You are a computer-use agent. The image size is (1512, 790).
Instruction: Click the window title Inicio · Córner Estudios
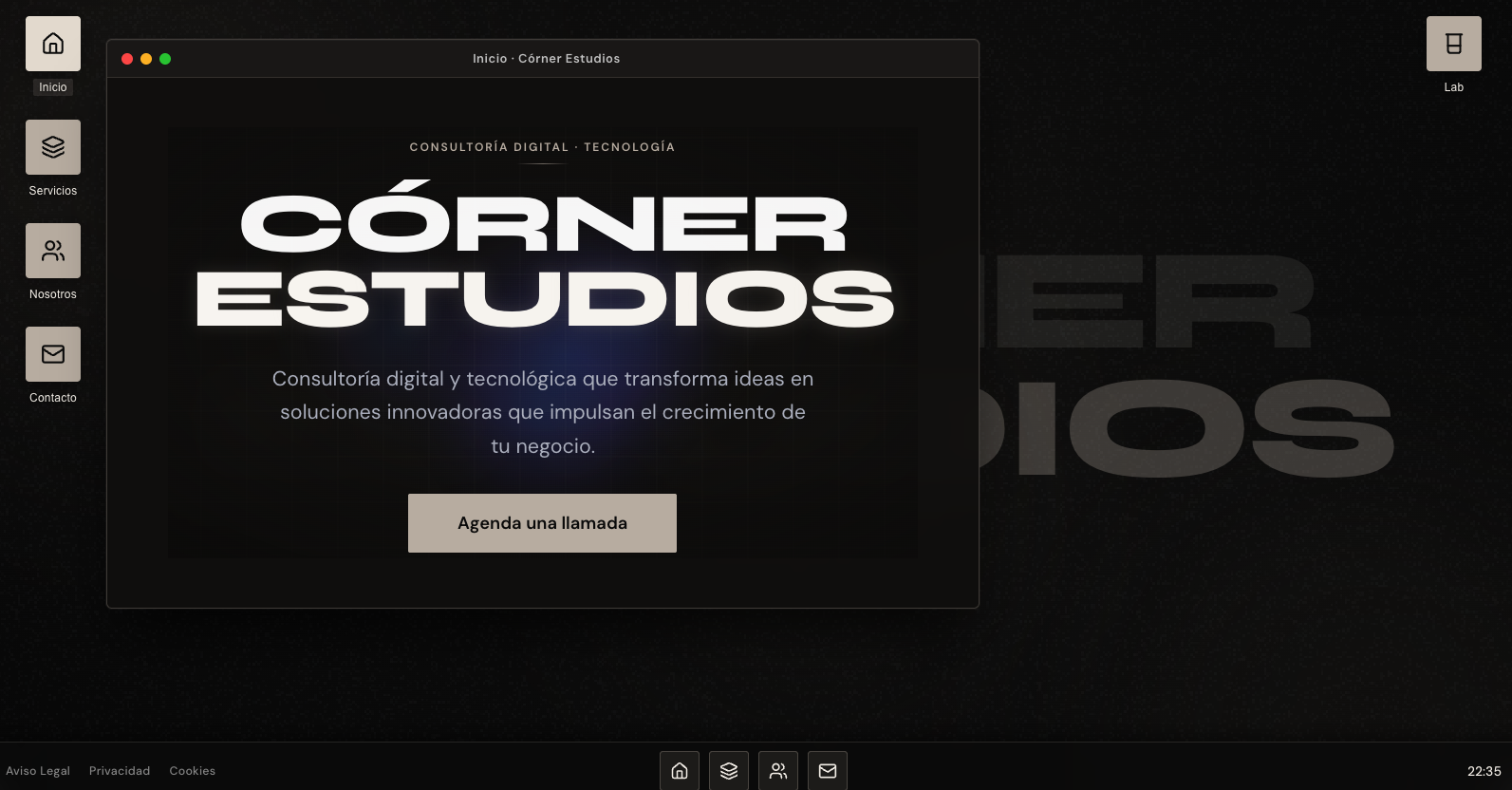547,59
